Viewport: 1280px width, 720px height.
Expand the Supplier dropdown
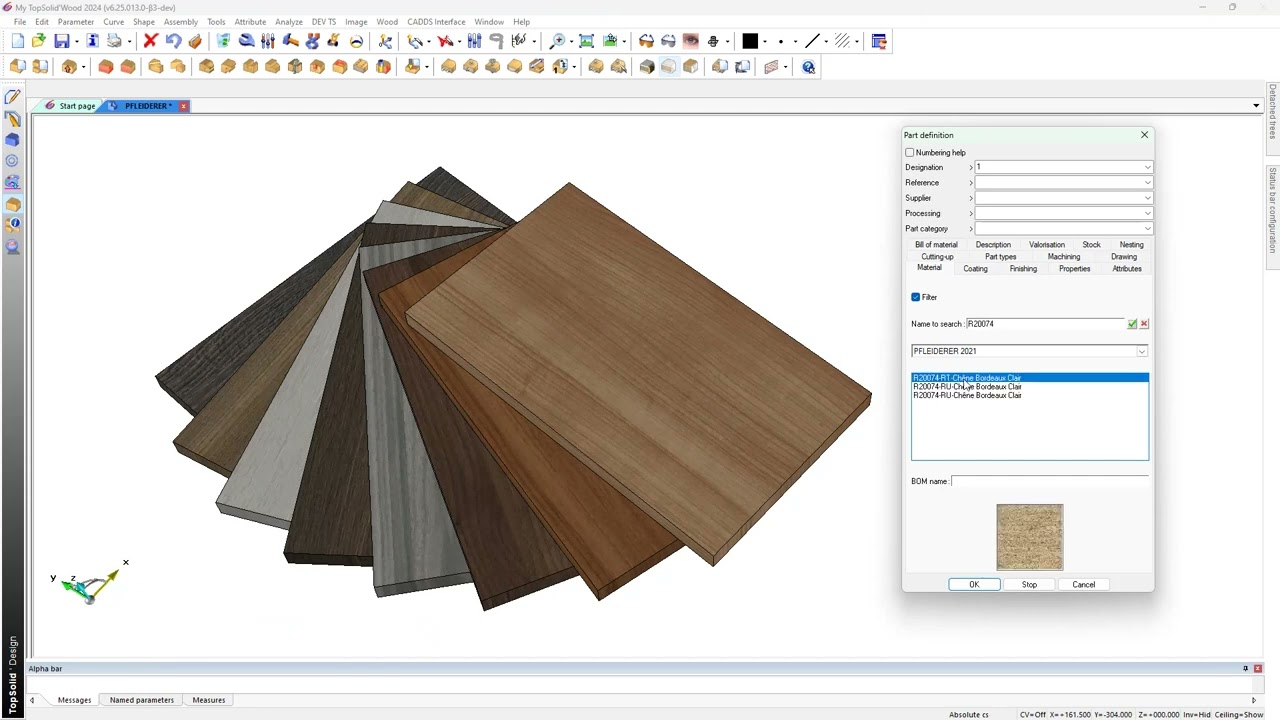pos(1147,198)
